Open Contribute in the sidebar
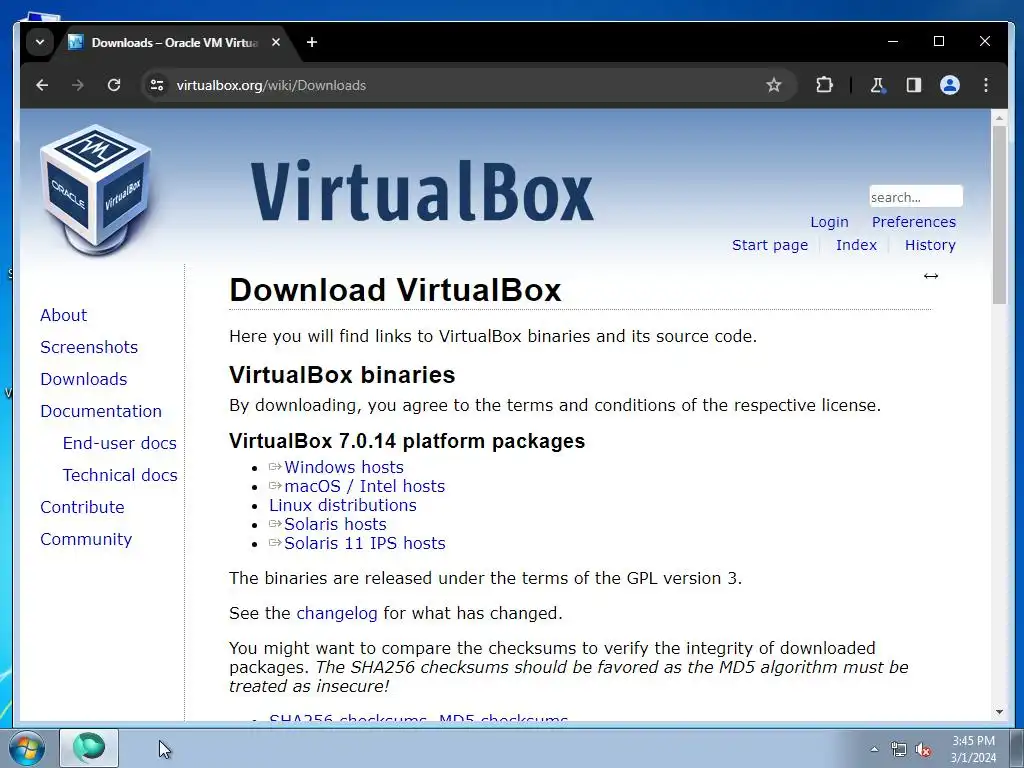Screen dimensions: 1024x768 coord(82,507)
